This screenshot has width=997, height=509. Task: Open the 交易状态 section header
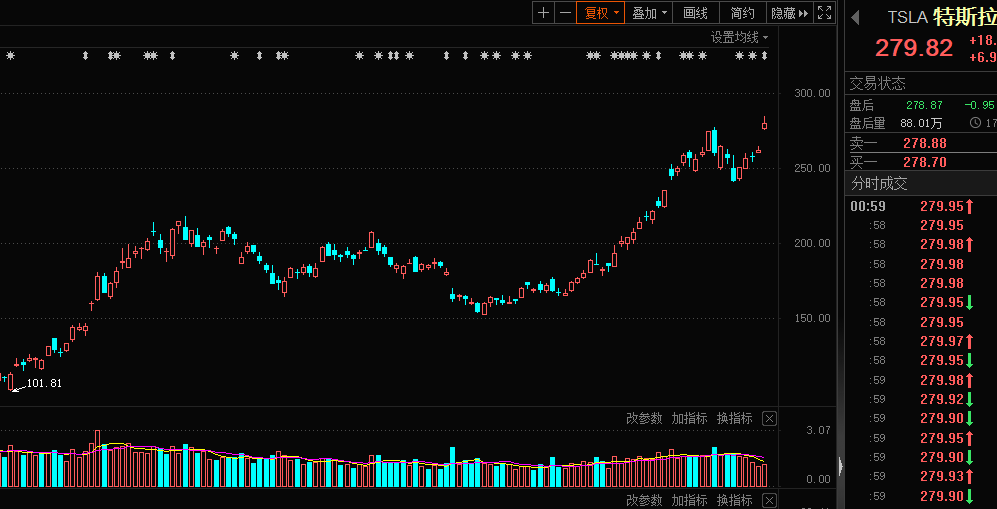point(877,83)
